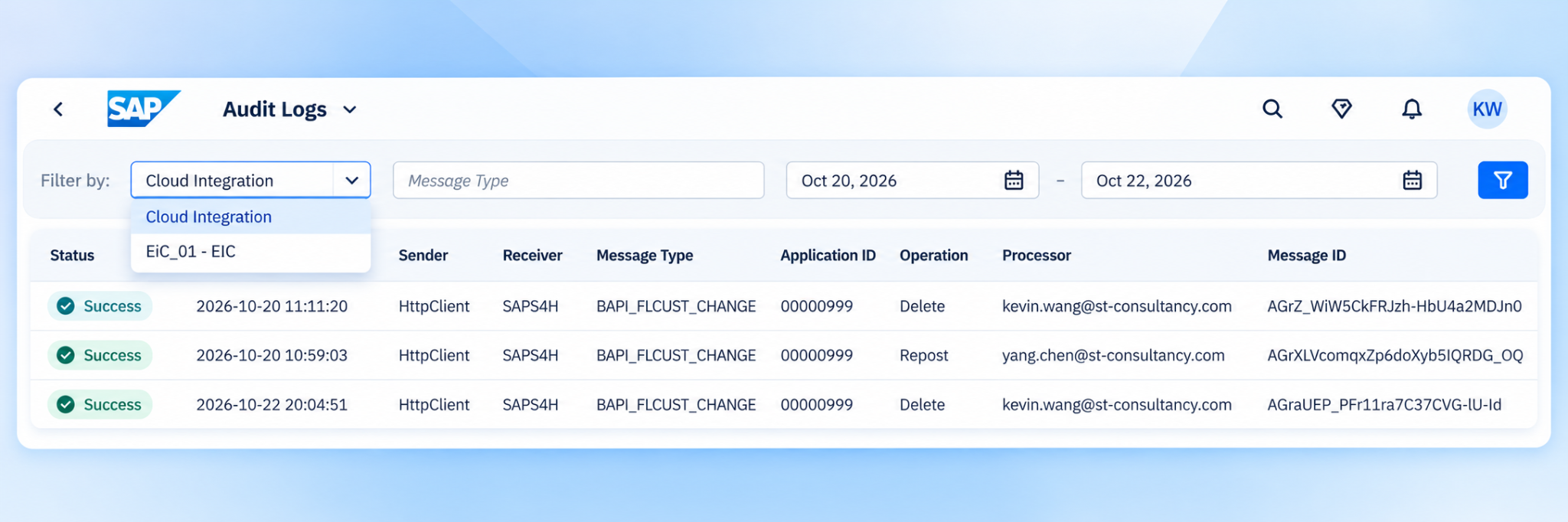Focus the Message Type input field
Image resolution: width=1568 pixels, height=522 pixels.
(x=579, y=181)
